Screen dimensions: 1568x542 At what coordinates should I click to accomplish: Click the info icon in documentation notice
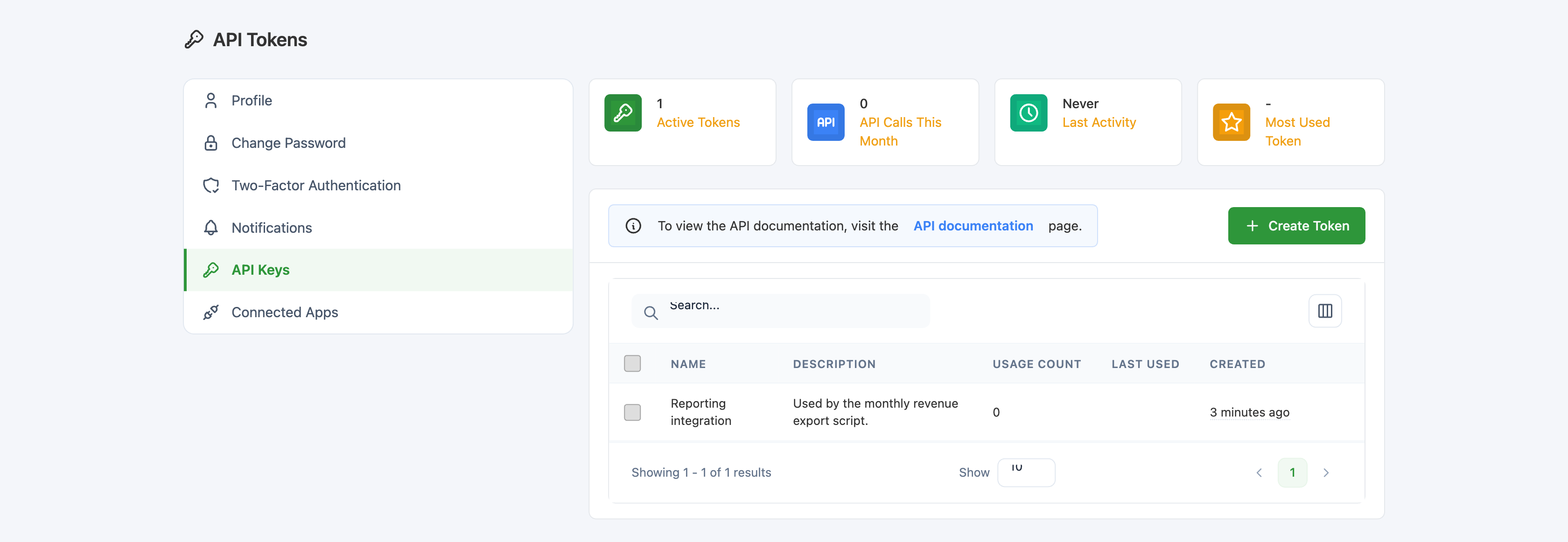pos(633,226)
